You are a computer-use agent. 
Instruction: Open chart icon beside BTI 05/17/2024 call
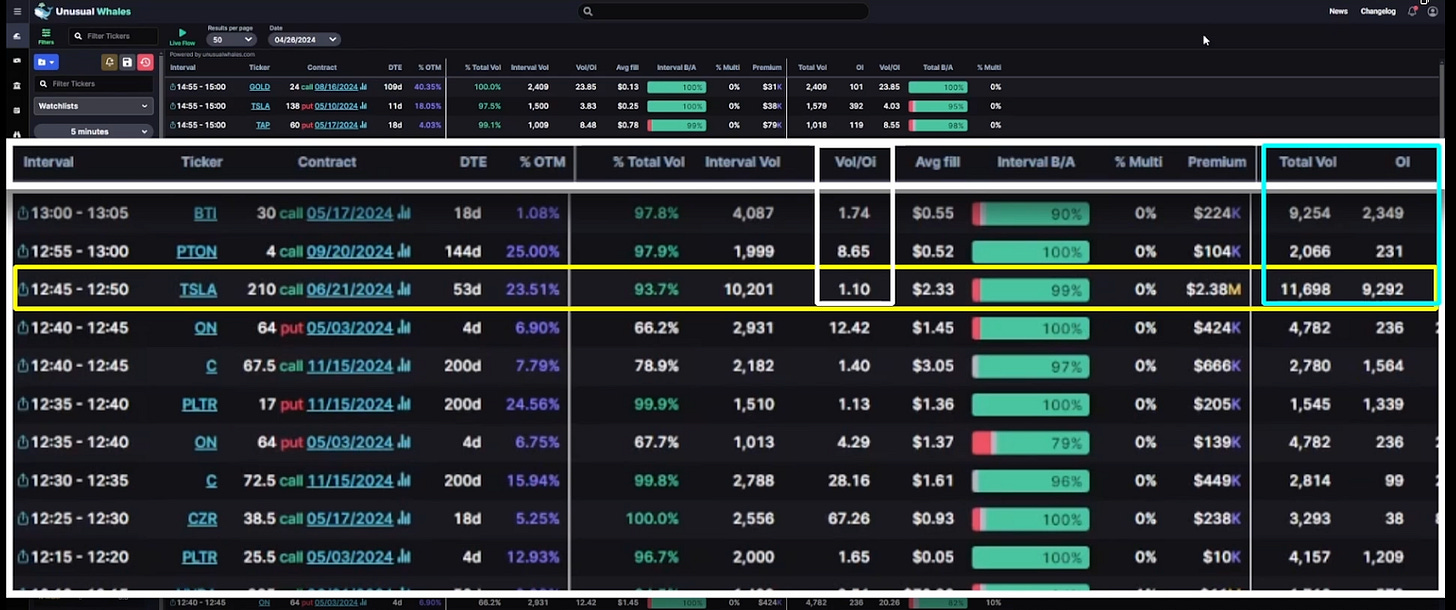pyautogui.click(x=404, y=213)
